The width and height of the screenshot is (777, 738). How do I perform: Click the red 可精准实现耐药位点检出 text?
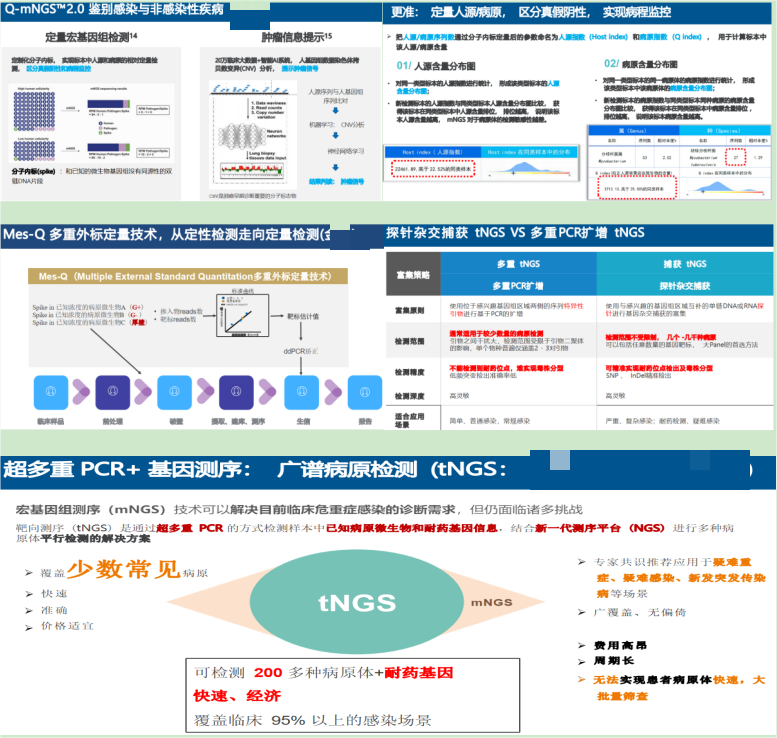point(659,368)
